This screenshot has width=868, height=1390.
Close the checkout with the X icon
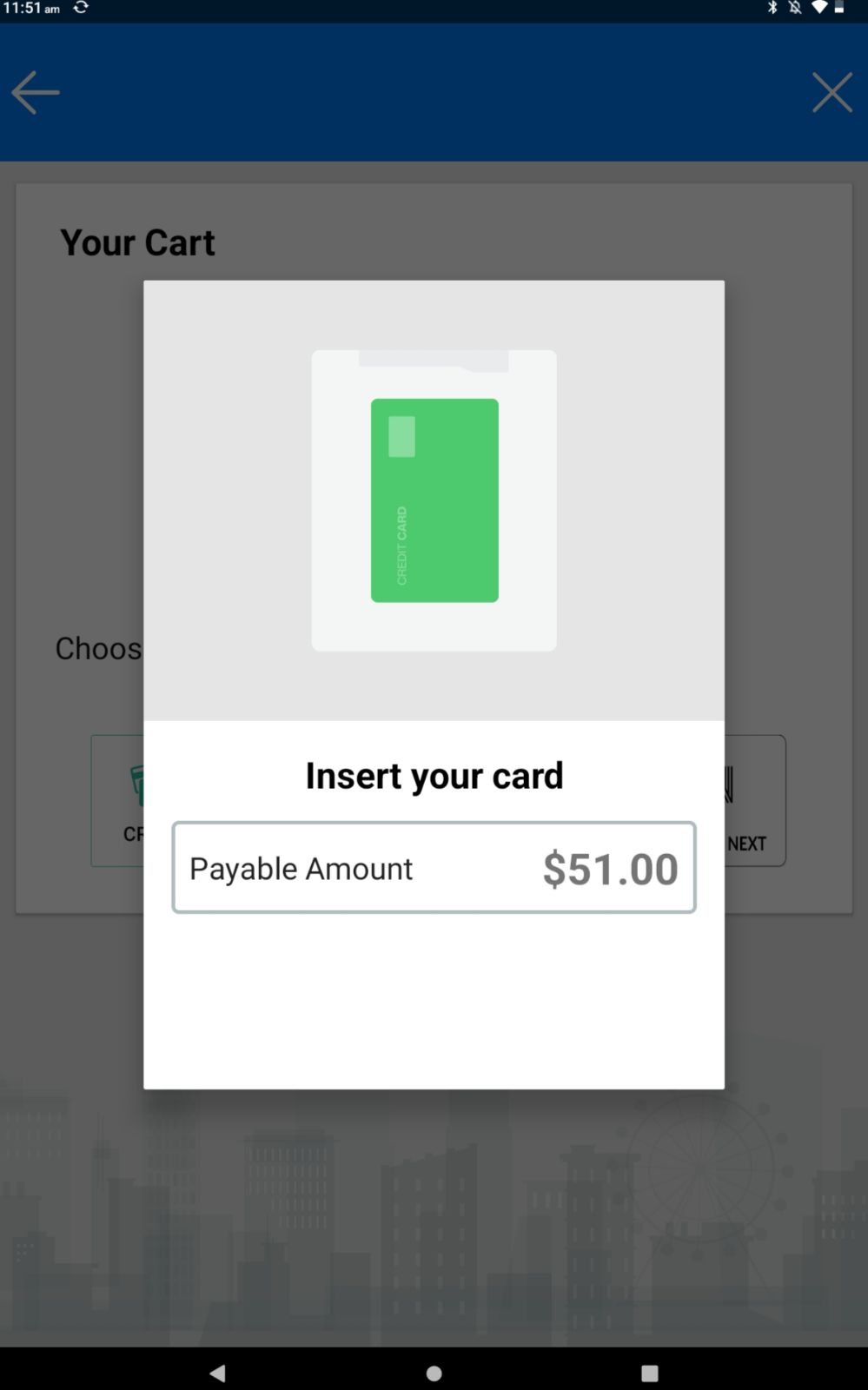point(832,92)
